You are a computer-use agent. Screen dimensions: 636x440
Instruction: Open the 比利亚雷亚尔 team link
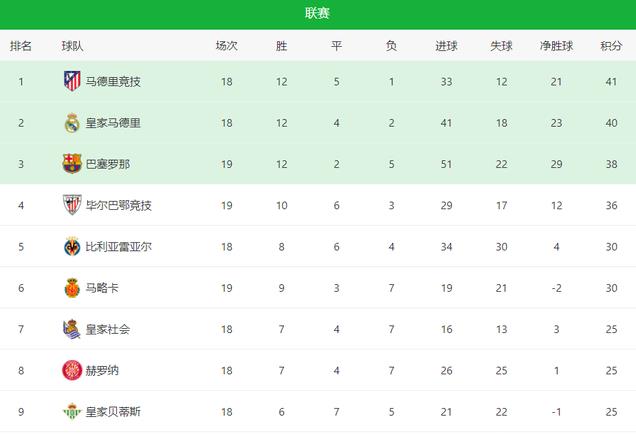(x=118, y=247)
